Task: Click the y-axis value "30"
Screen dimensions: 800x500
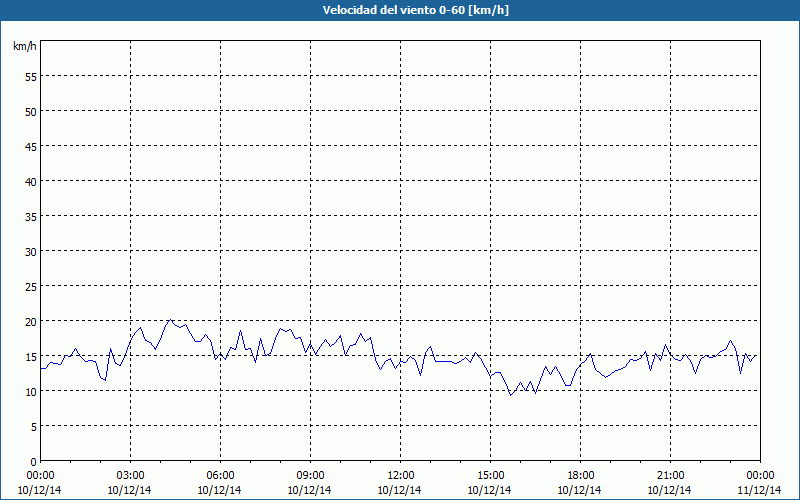Action: pos(31,252)
